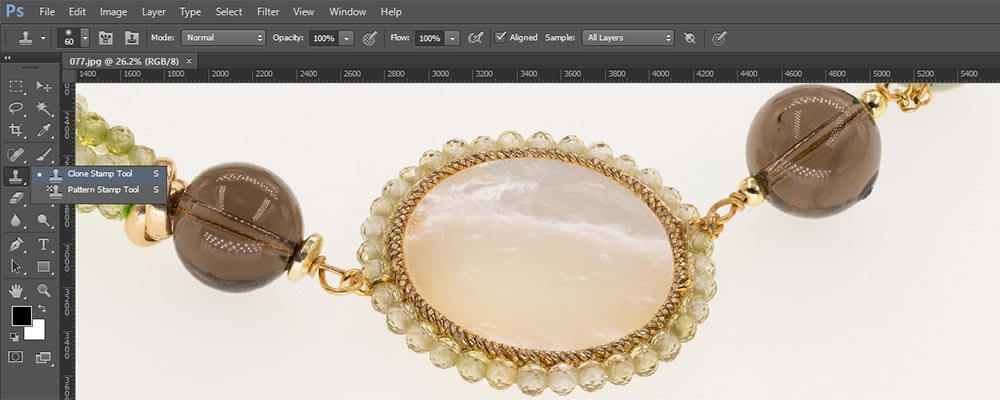Toggle the Clone Source panel
This screenshot has height=400, width=1000.
pos(131,38)
